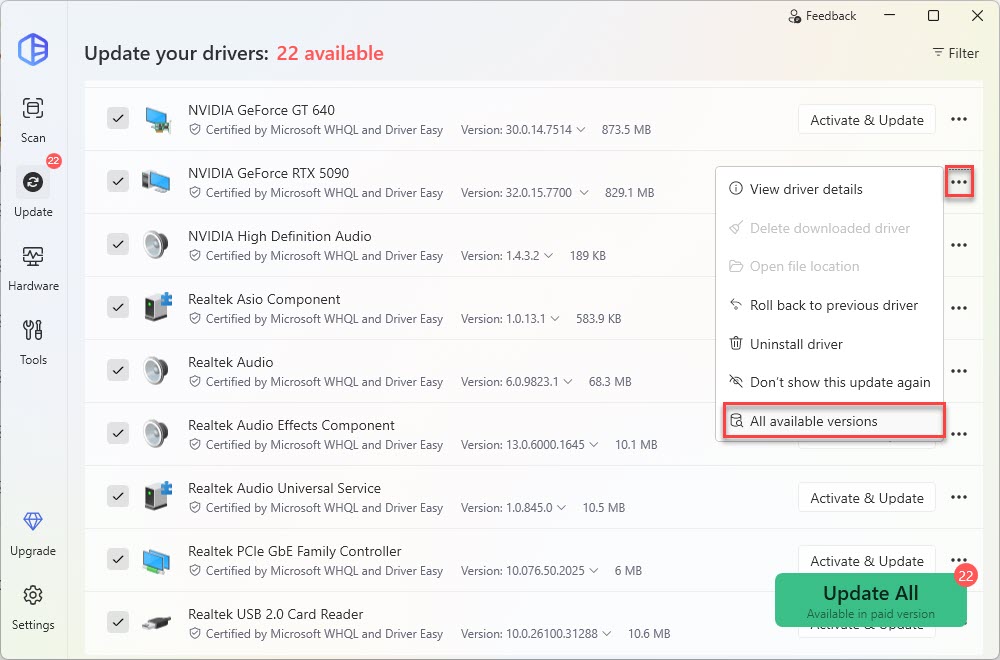The image size is (1000, 660).
Task: Uncheck Realtek Audio Universal Service checkbox
Action: tap(118, 496)
